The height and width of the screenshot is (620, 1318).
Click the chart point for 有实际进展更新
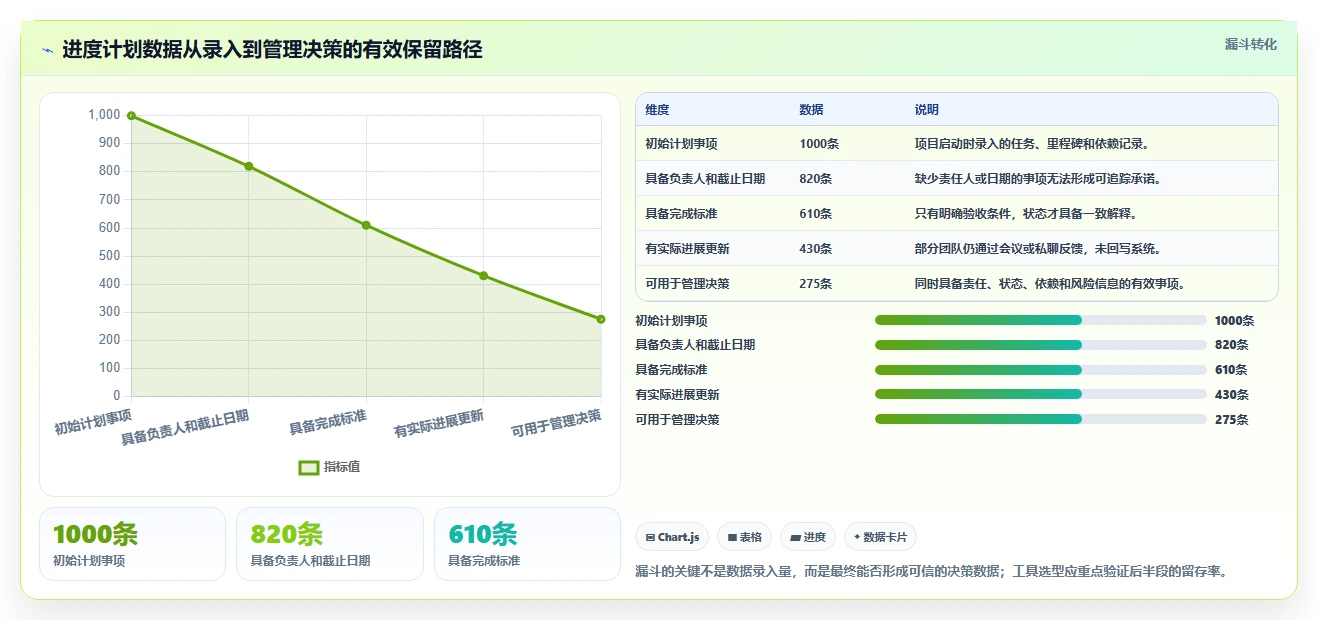tap(484, 276)
